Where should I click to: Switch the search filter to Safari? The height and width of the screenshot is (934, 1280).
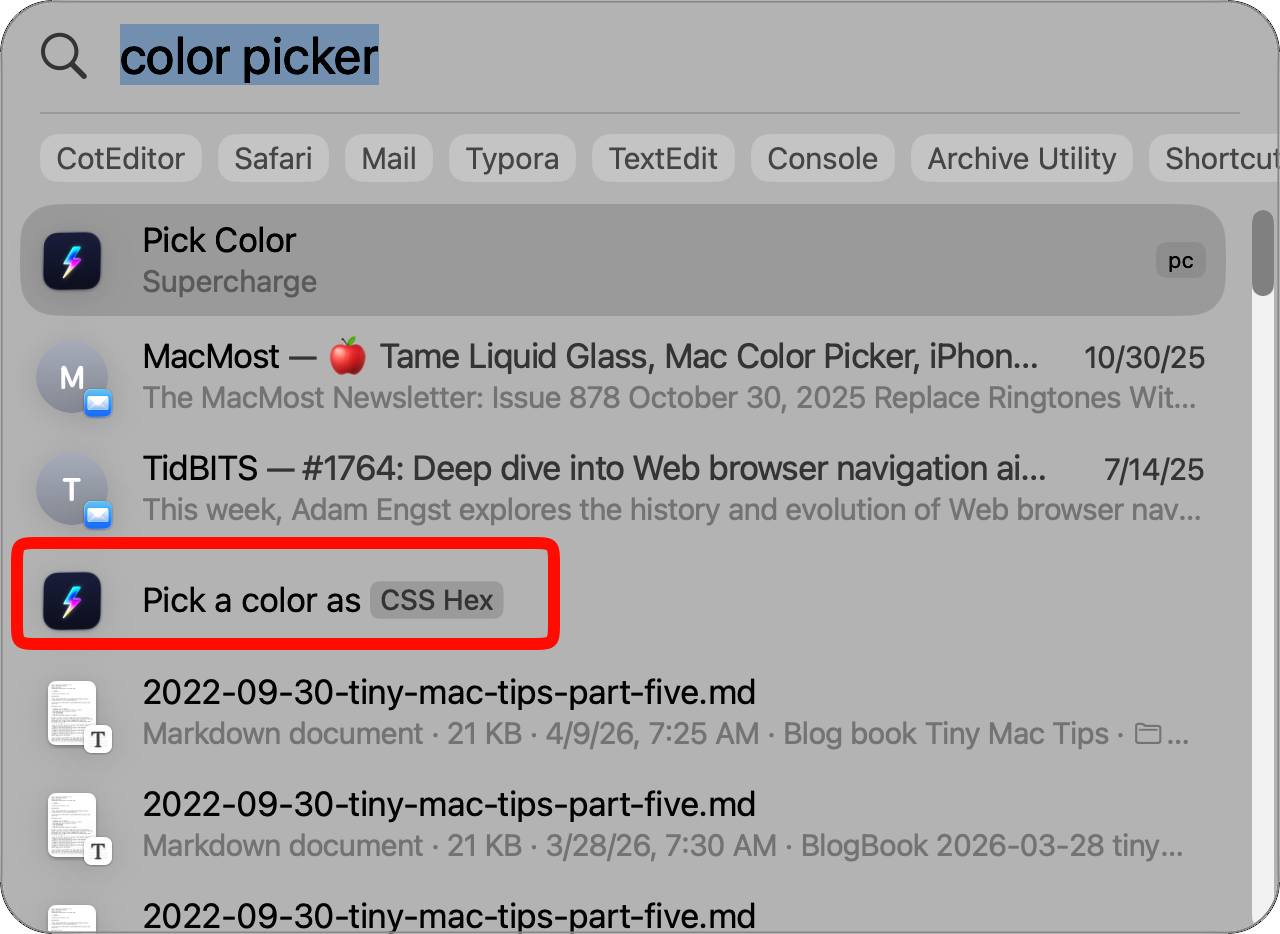tap(273, 157)
